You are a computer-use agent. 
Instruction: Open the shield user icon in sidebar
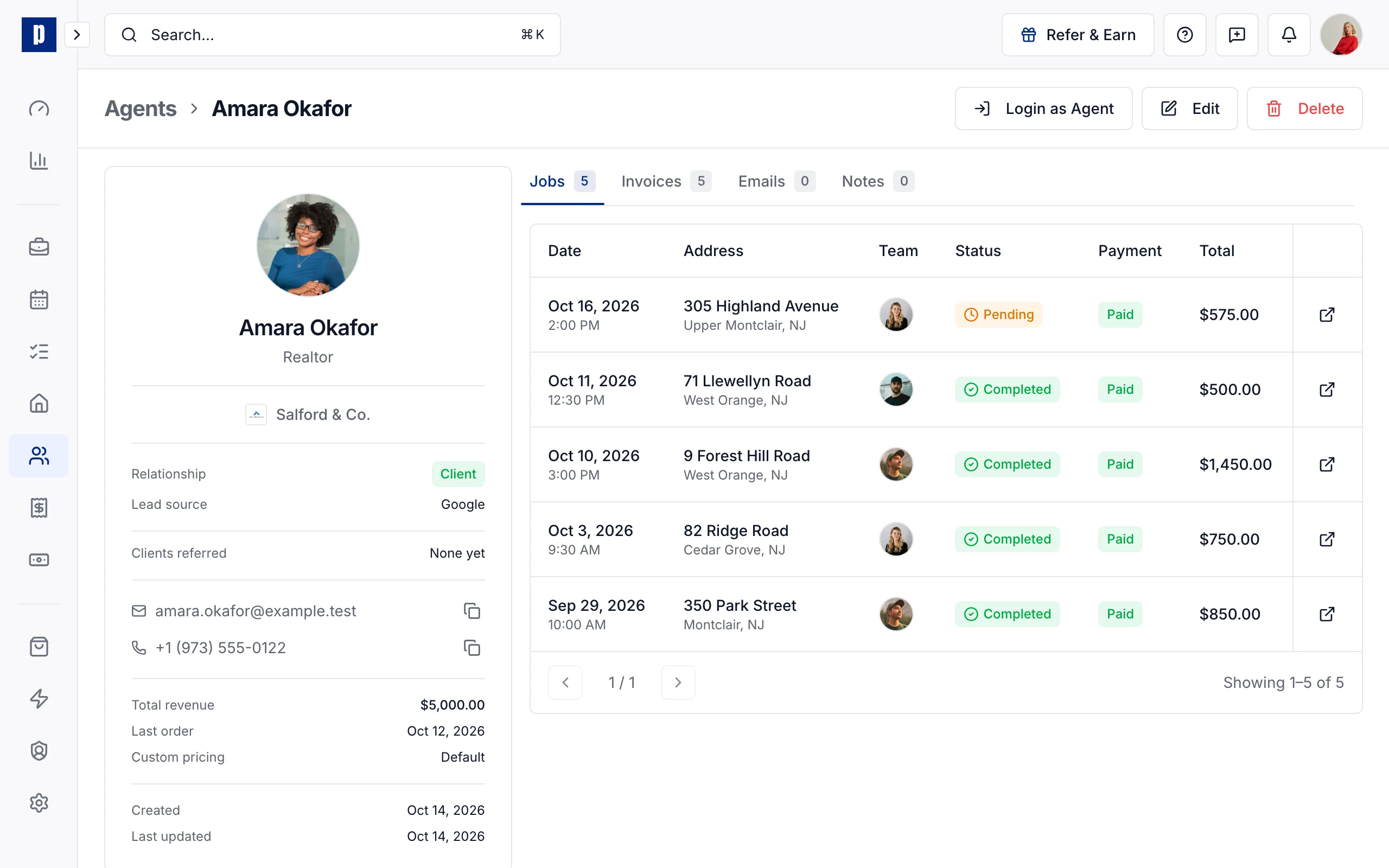point(39,751)
